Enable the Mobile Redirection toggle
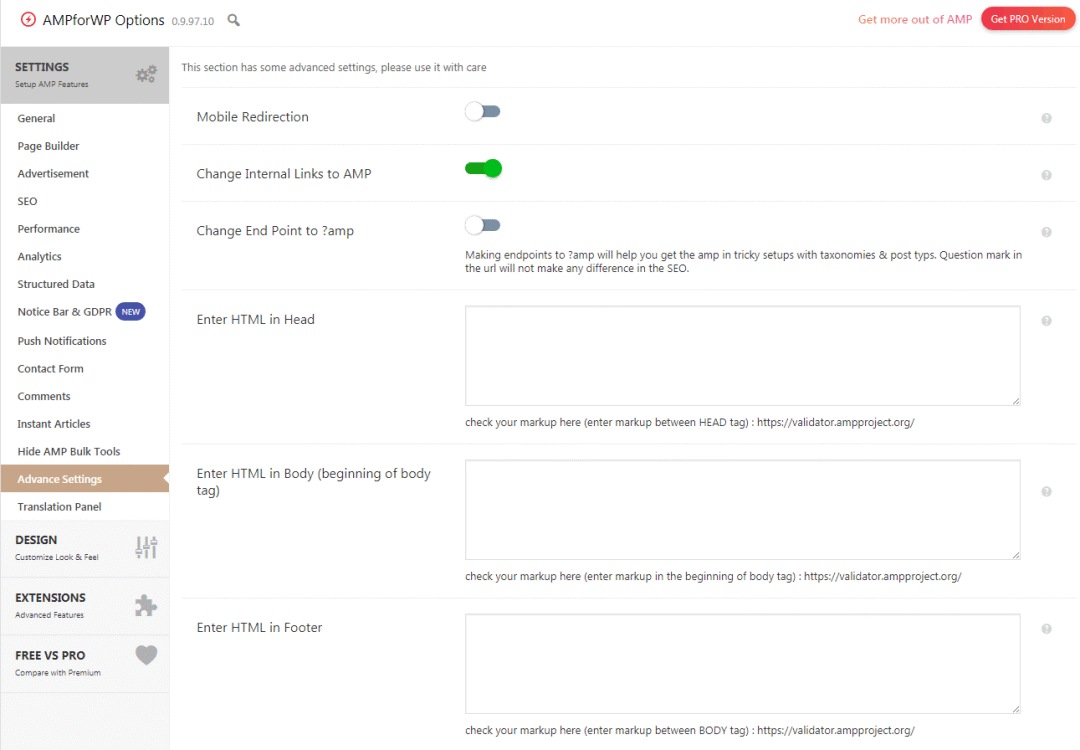The height and width of the screenshot is (750, 1080). click(482, 112)
